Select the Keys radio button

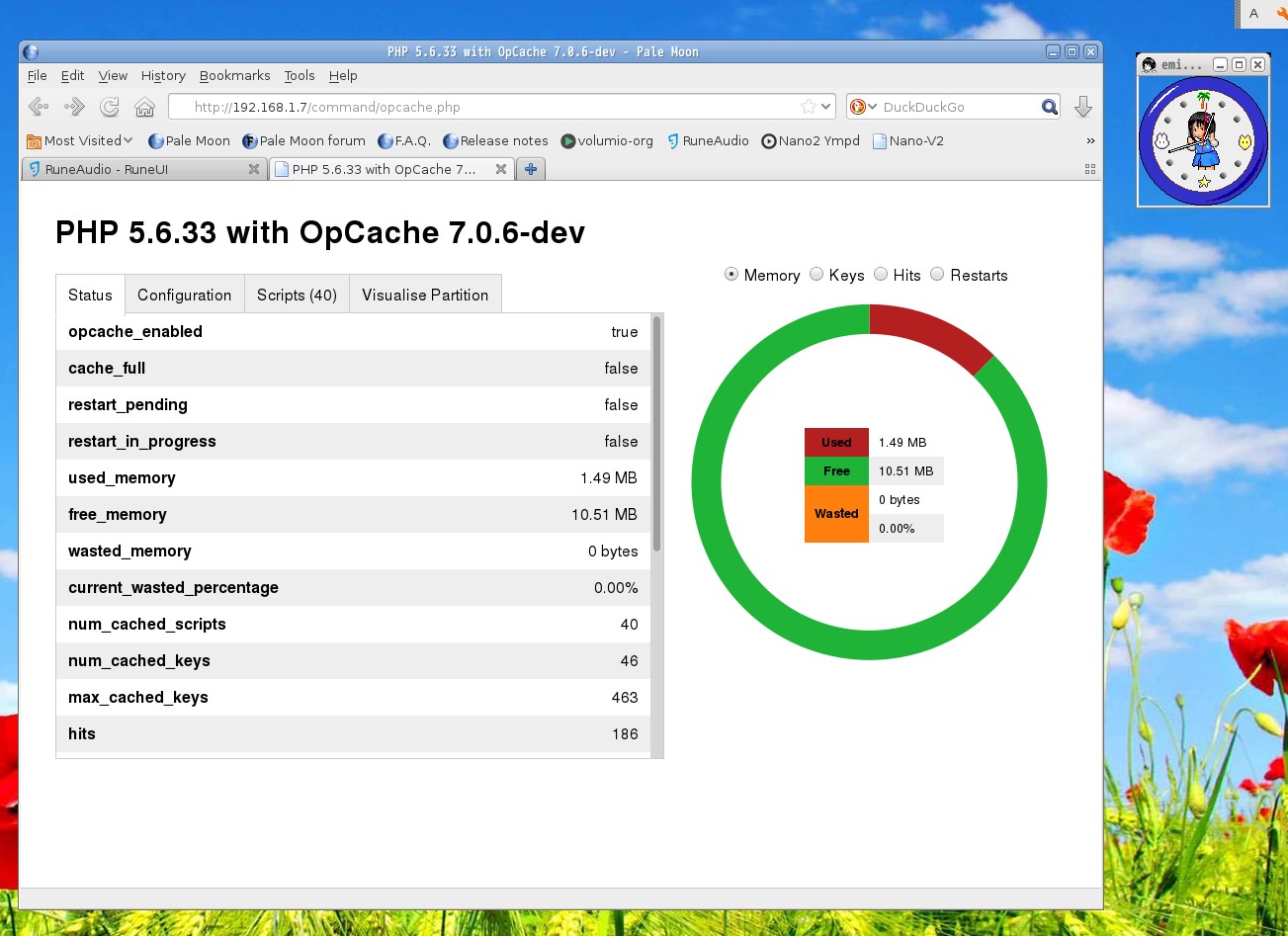[x=816, y=275]
